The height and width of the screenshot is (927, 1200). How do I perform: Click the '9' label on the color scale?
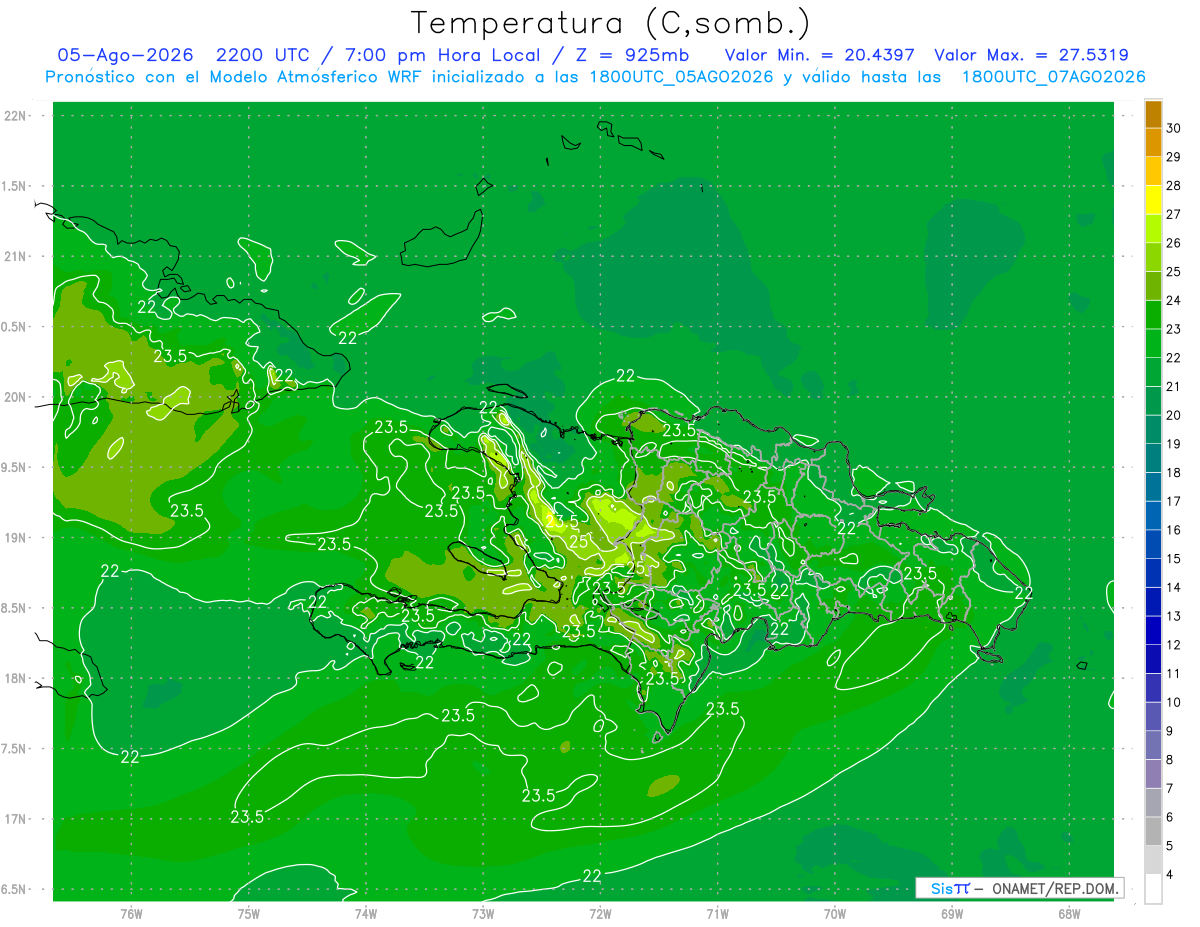pos(1171,731)
